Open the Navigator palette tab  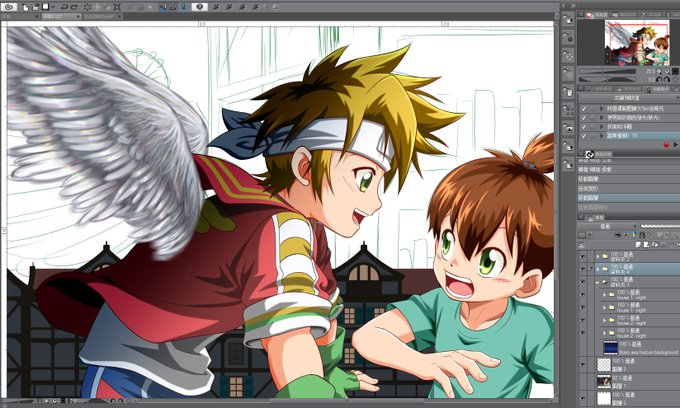tap(598, 15)
